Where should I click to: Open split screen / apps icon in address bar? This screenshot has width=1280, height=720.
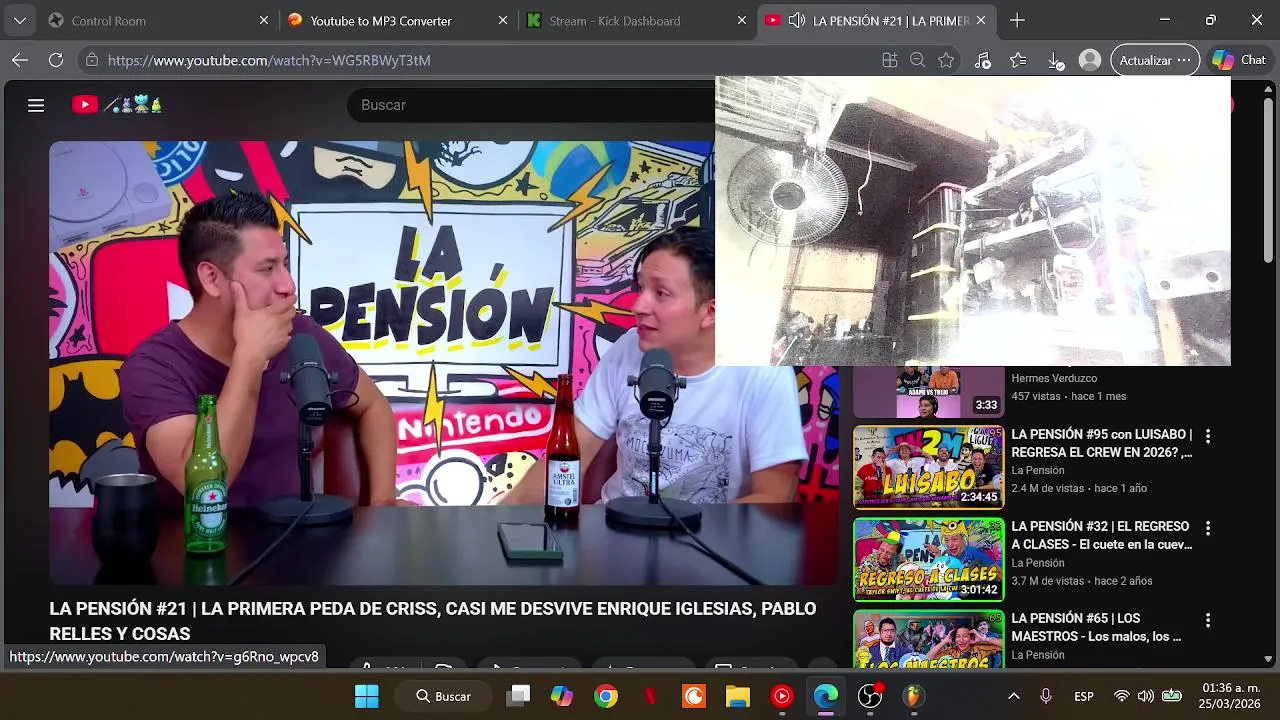pos(889,60)
